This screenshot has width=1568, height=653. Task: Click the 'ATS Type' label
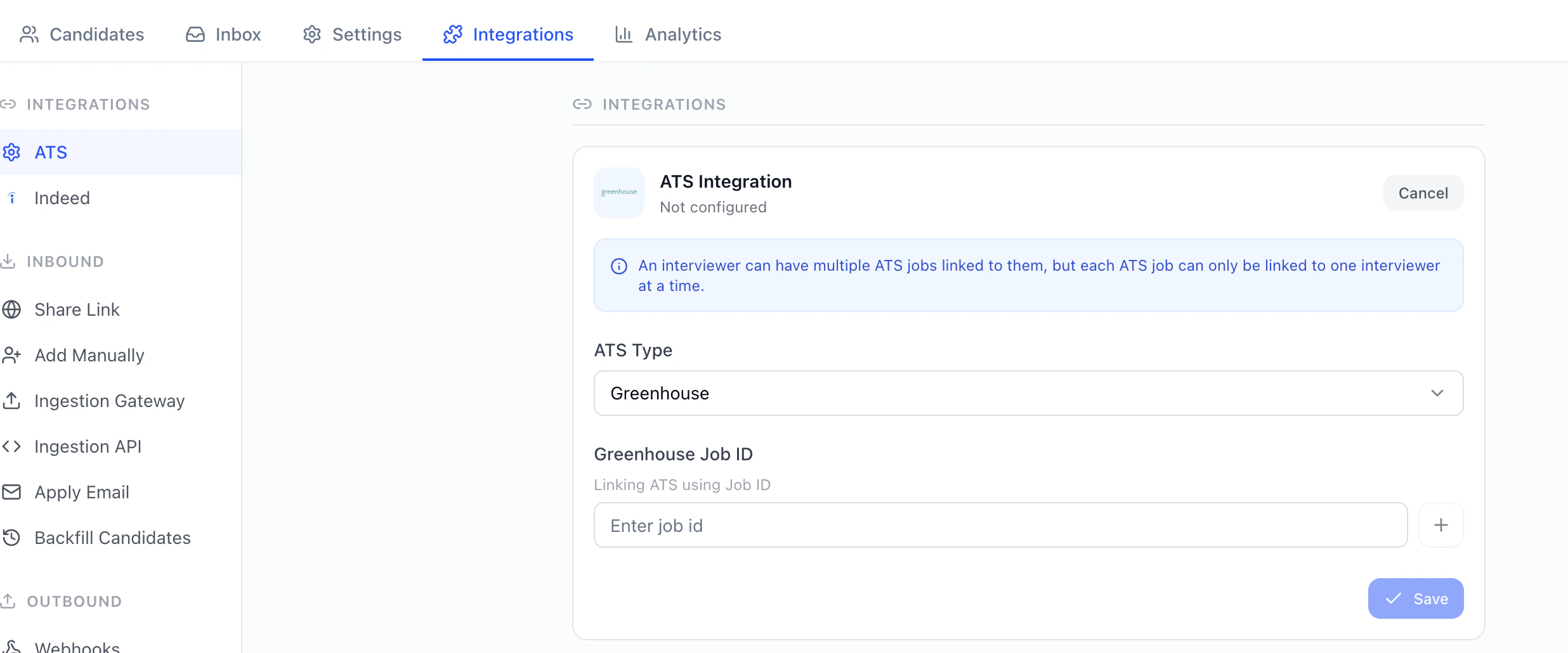pyautogui.click(x=633, y=350)
